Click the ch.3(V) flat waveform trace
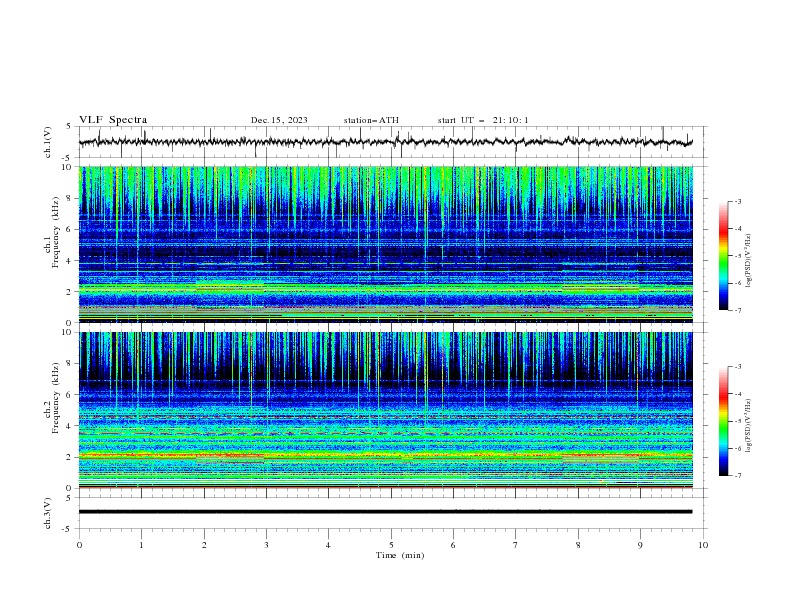792x612 pixels. [386, 512]
